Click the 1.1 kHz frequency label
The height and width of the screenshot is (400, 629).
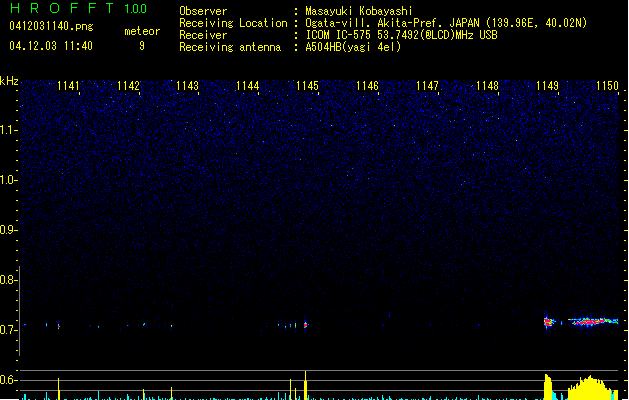[8, 130]
